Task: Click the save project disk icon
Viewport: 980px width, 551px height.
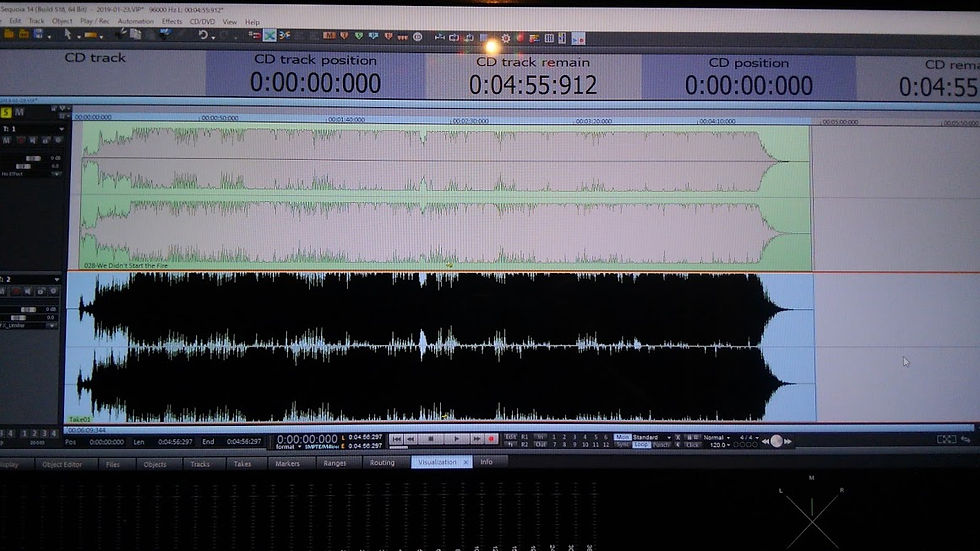Action: point(38,34)
